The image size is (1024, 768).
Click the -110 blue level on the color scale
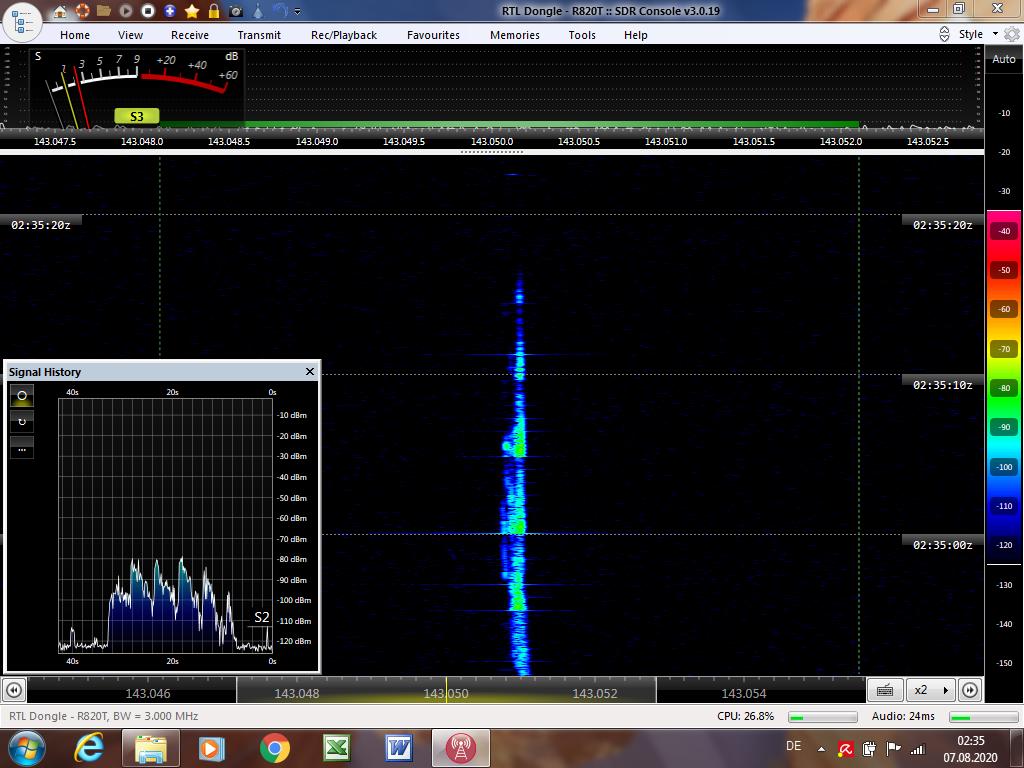click(x=1004, y=506)
